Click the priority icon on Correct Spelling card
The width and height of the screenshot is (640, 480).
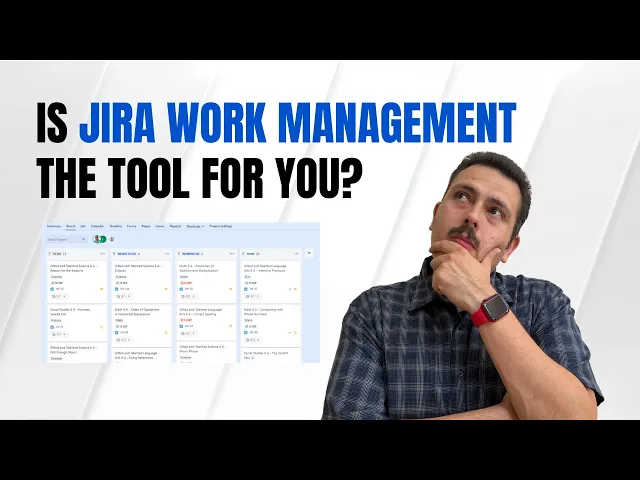[x=231, y=326]
